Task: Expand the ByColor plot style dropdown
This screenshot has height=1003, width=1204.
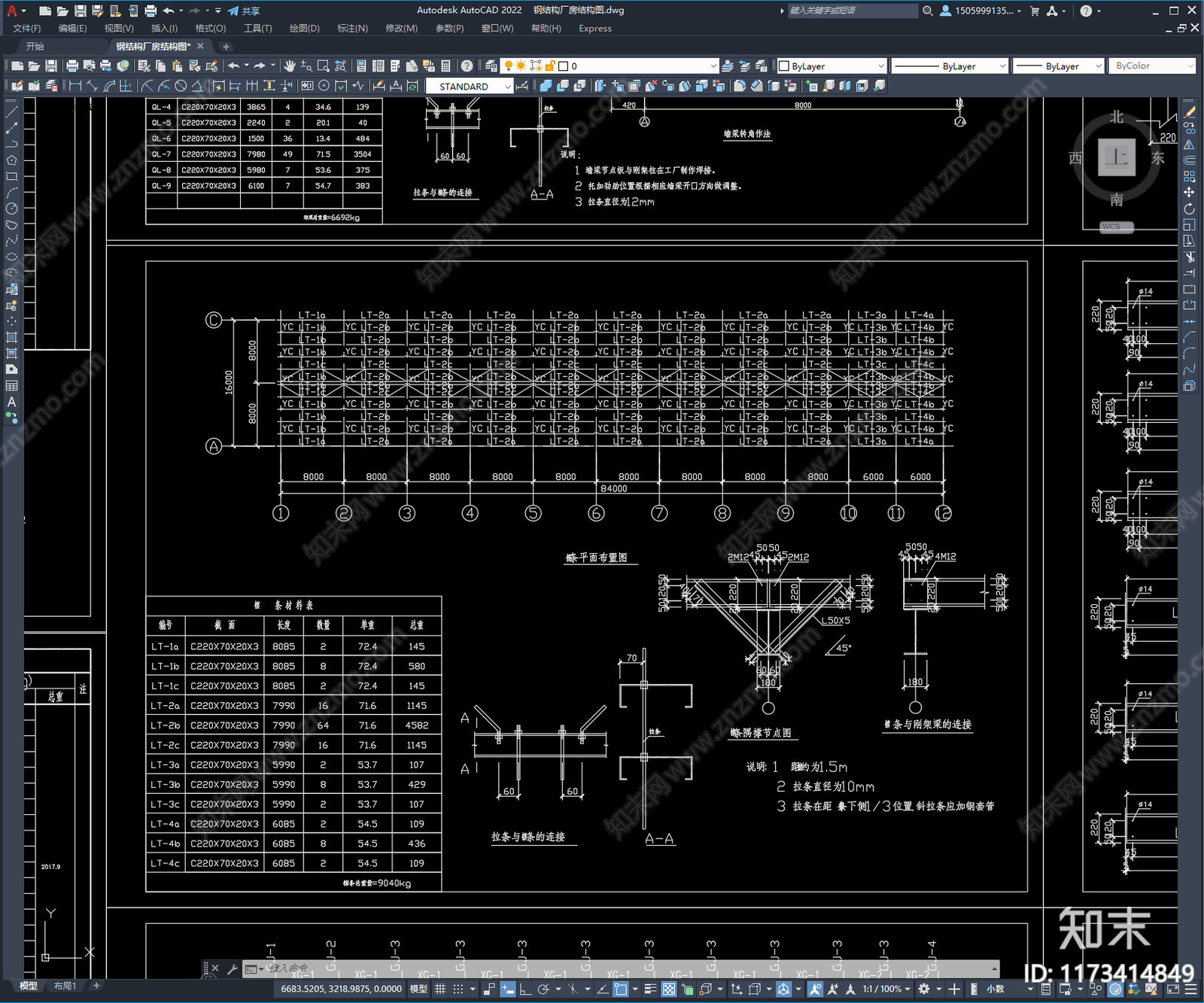Action: pyautogui.click(x=1190, y=66)
